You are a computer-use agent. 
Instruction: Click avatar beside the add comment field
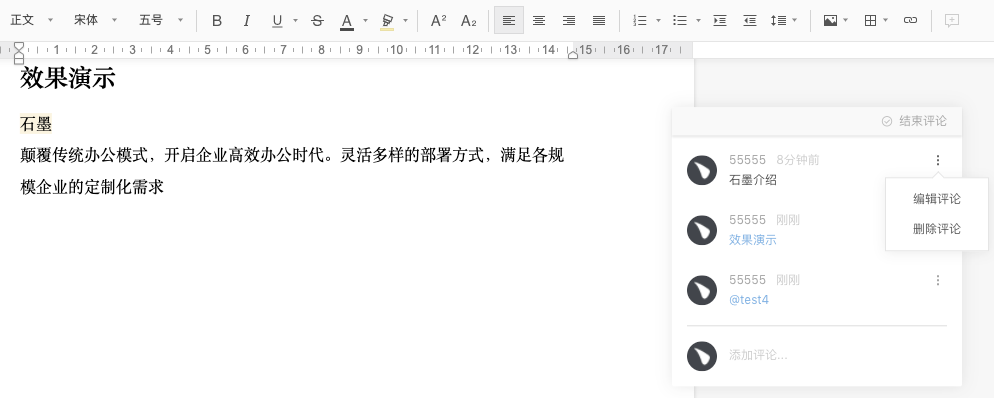tap(702, 356)
